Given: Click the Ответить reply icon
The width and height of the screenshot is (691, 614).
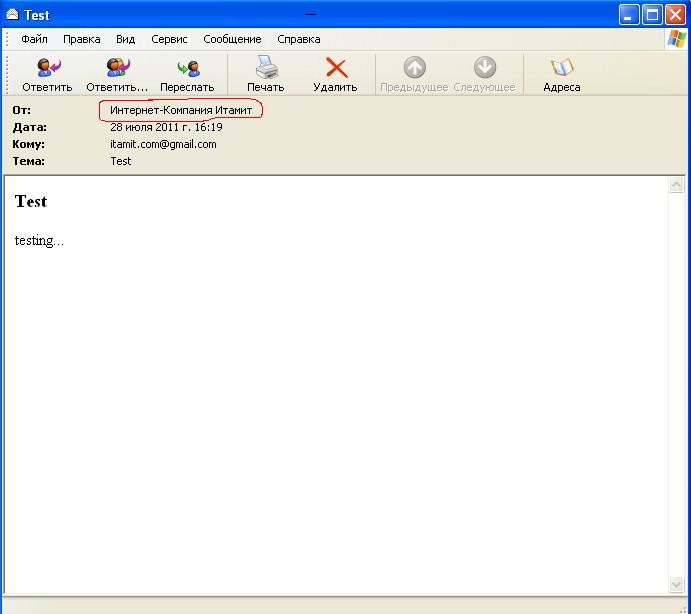Looking at the screenshot, I should click(x=48, y=68).
